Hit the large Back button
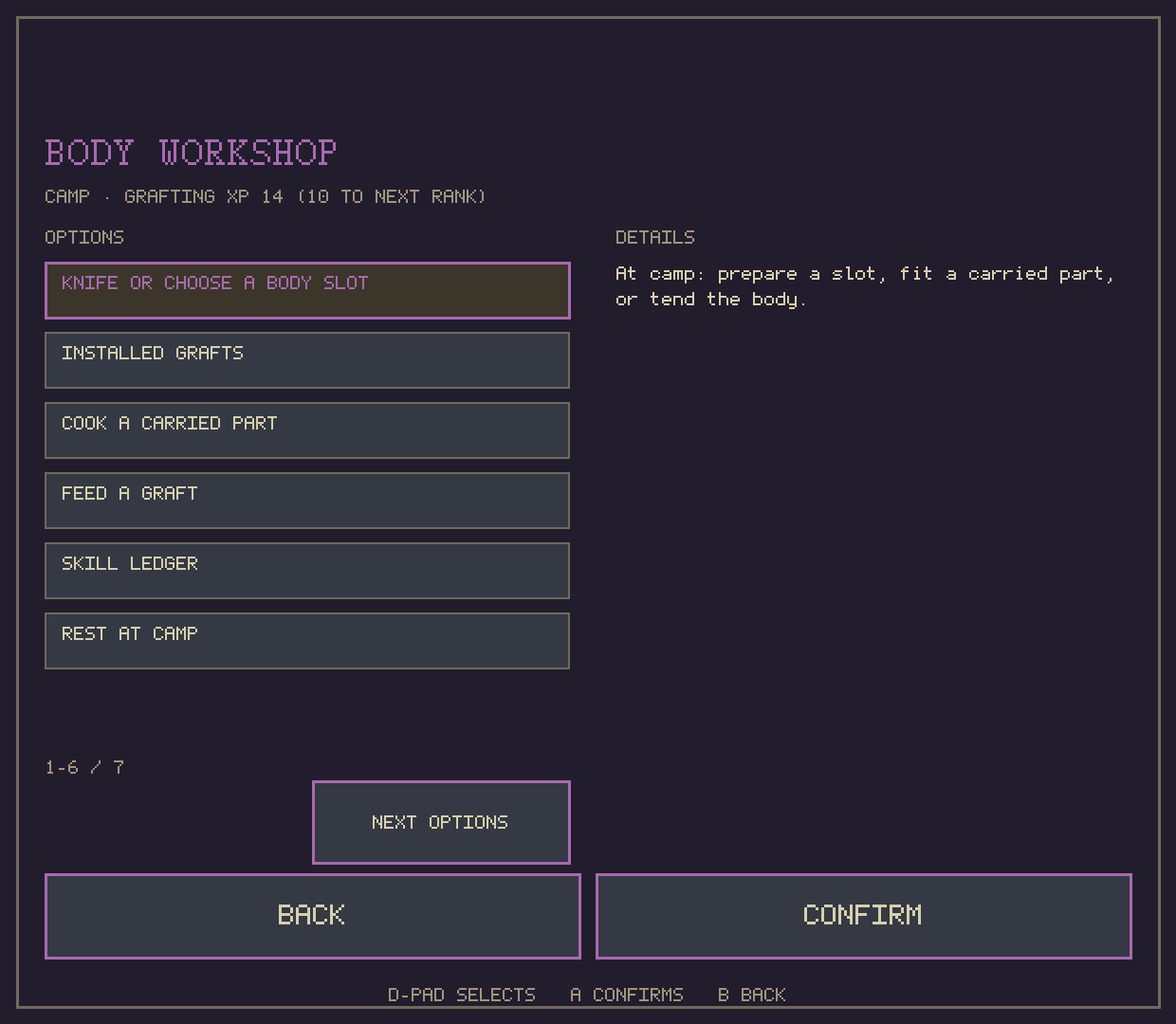 click(313, 916)
